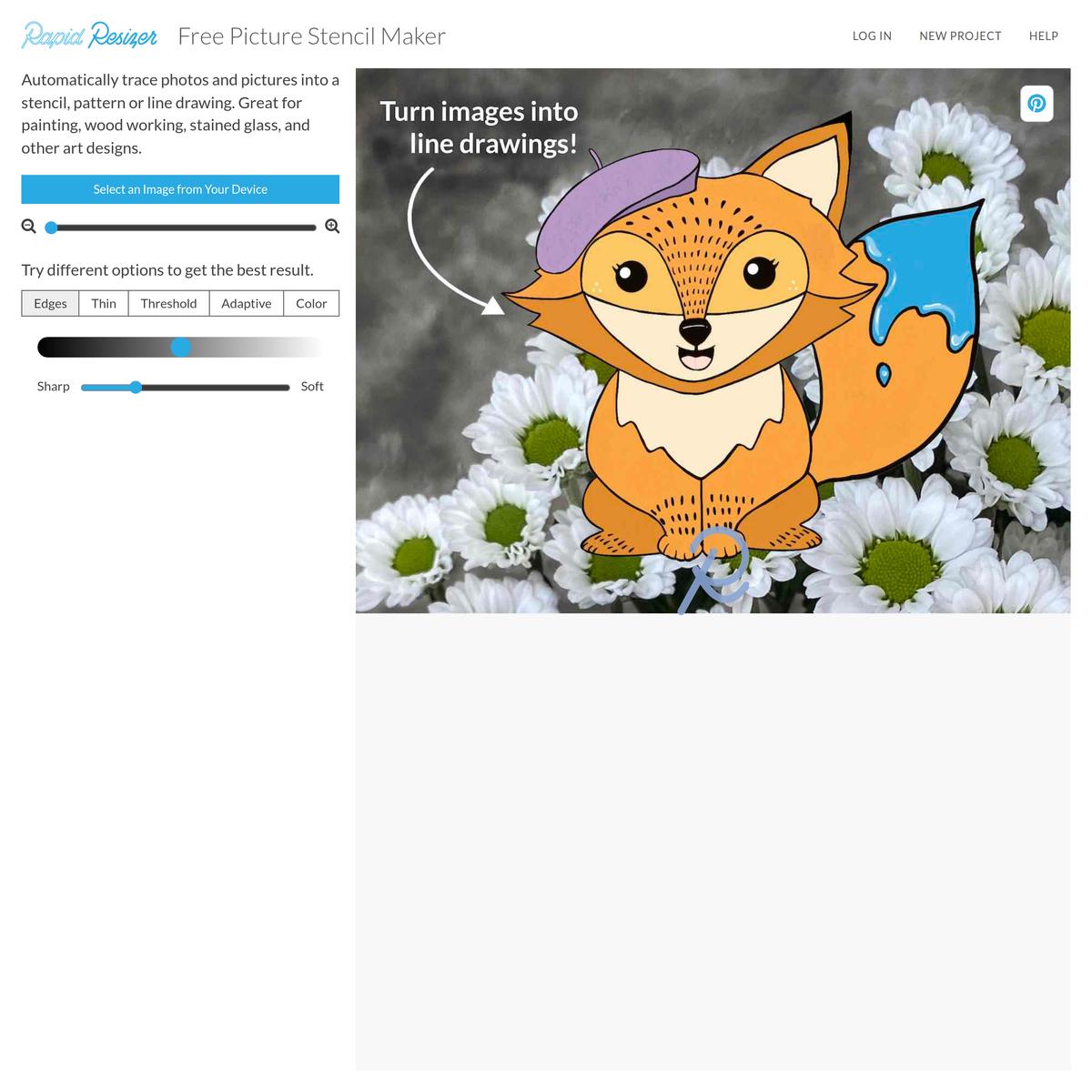Click the Sharp to Soft slider handle
This screenshot has width=1092, height=1092.
136,387
